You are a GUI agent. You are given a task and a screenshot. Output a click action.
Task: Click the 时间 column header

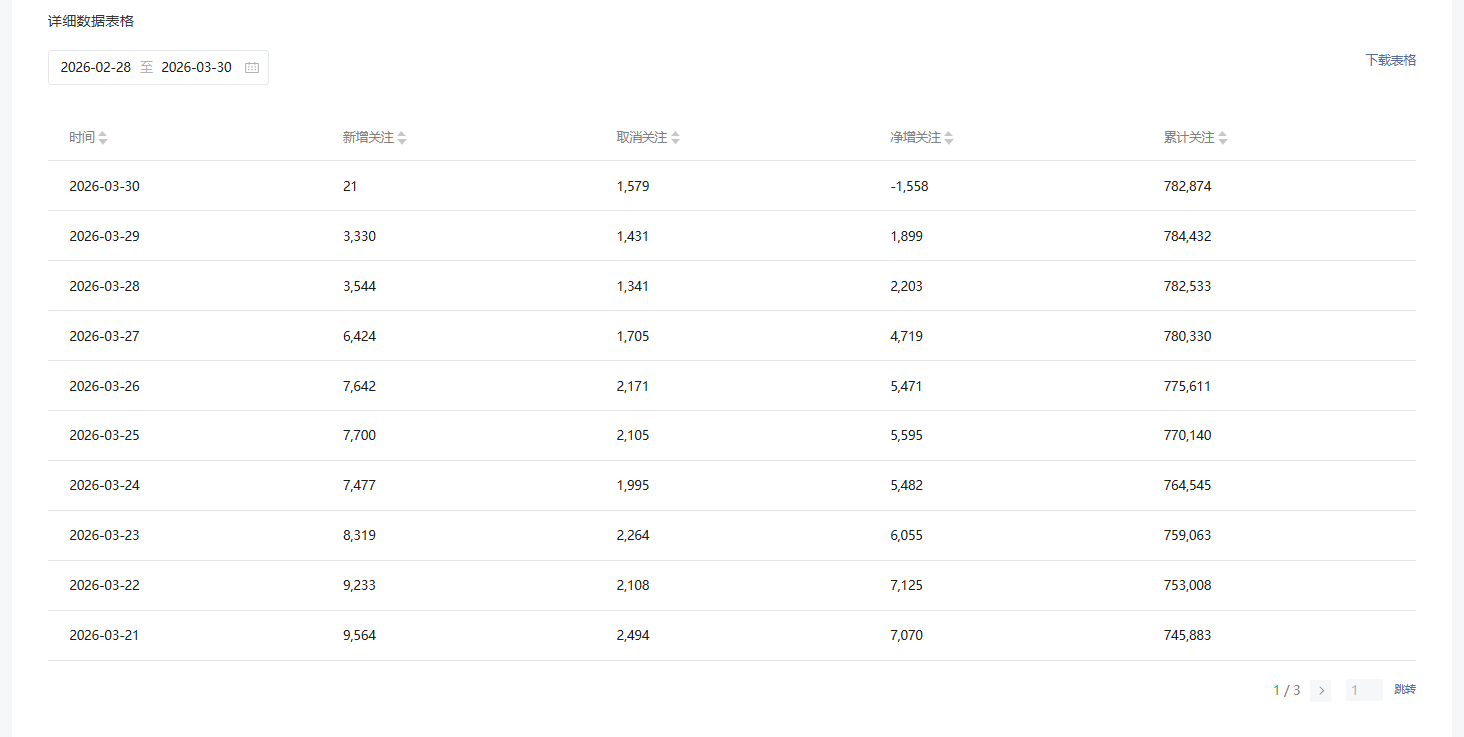[82, 138]
